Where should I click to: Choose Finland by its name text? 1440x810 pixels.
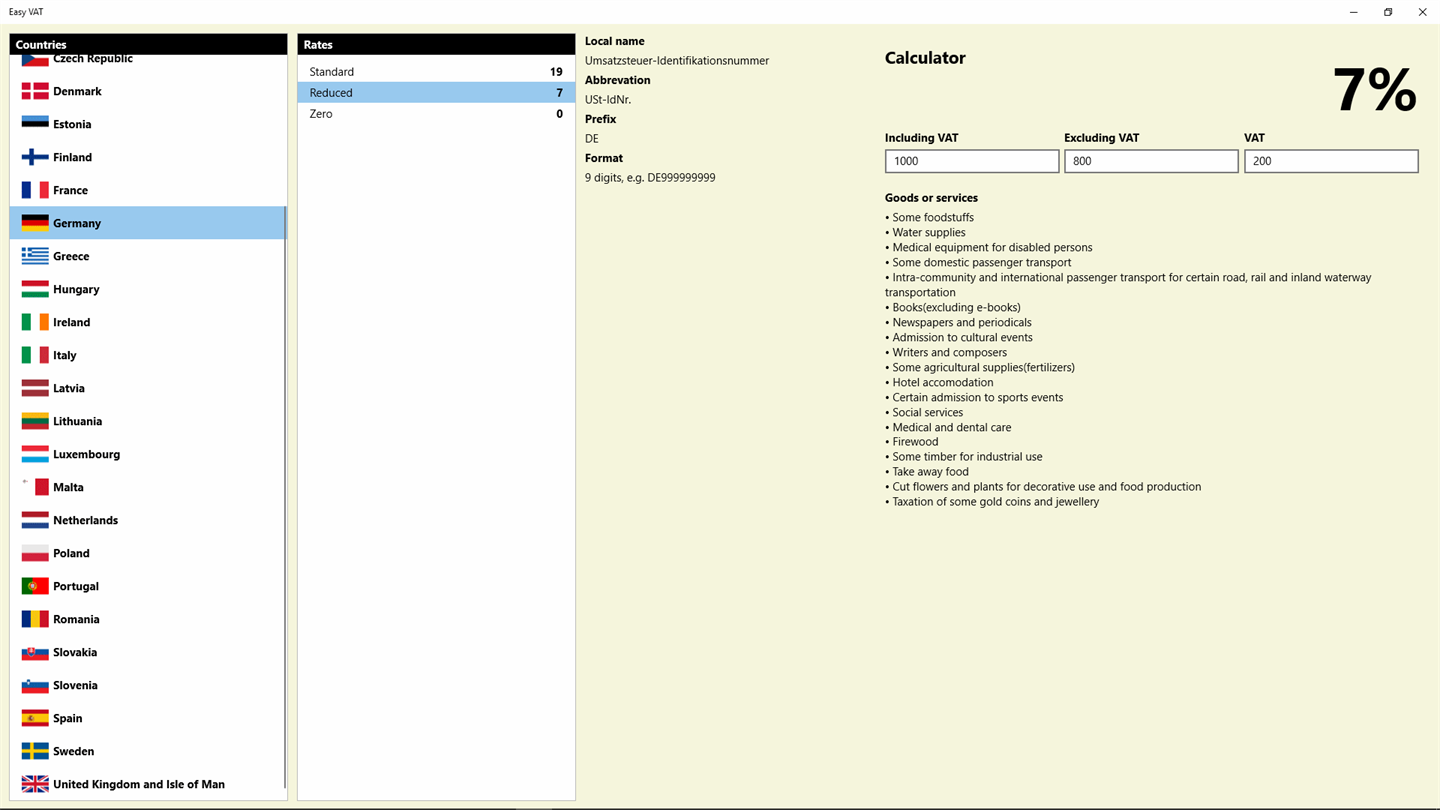[x=72, y=157]
